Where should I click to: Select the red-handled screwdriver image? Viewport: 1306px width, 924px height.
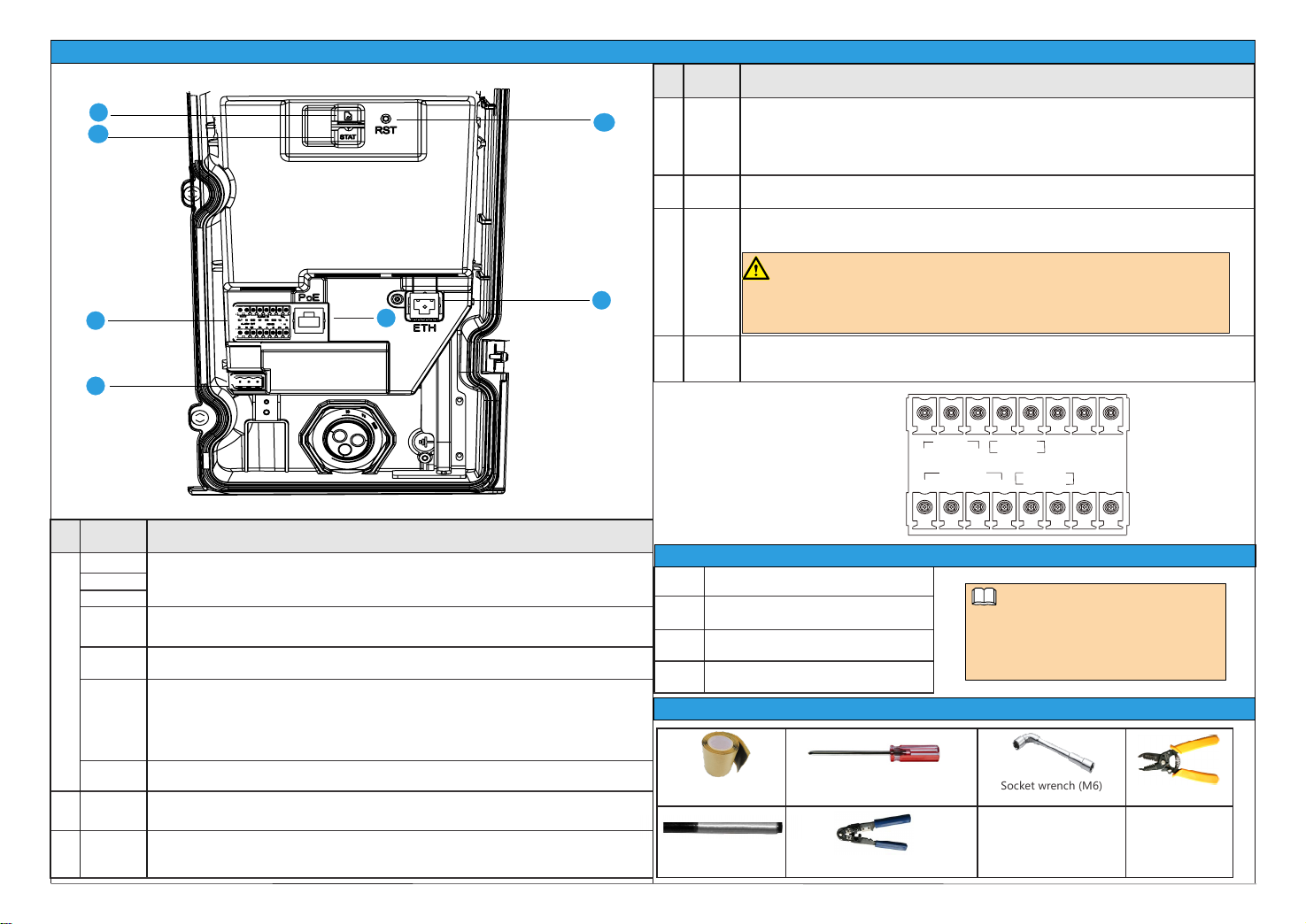(874, 753)
